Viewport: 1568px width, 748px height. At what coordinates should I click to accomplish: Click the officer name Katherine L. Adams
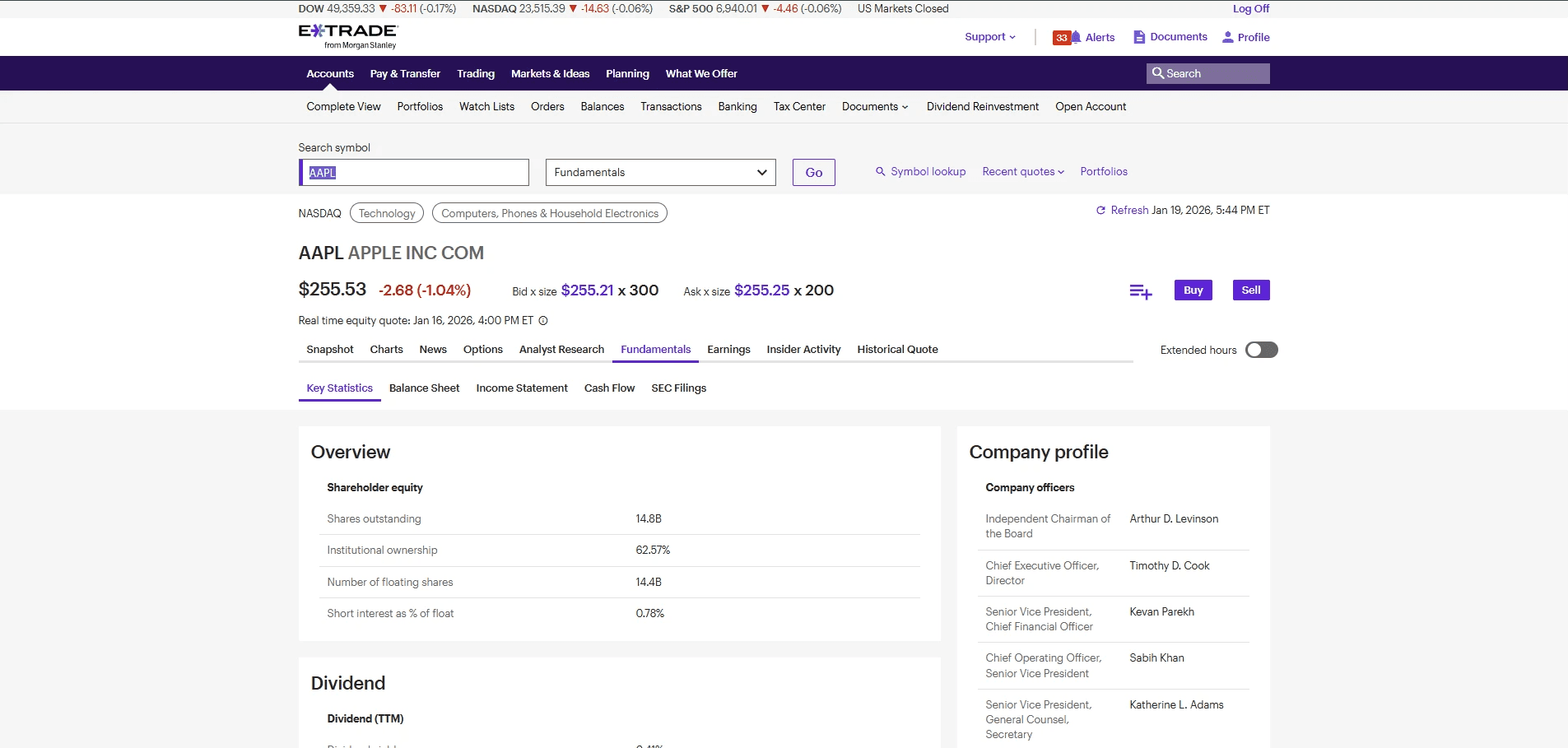(x=1176, y=705)
